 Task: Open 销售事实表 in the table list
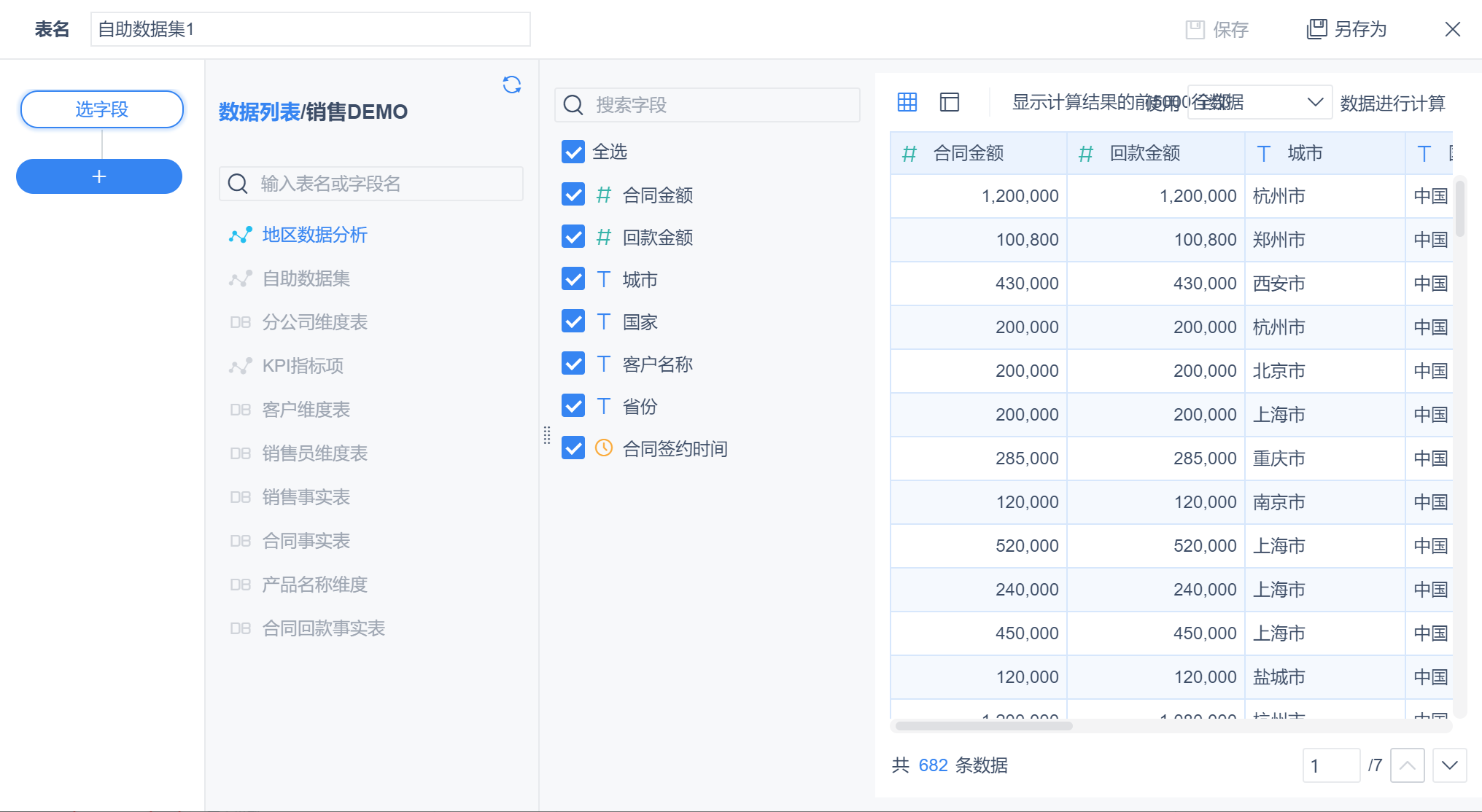(x=306, y=497)
